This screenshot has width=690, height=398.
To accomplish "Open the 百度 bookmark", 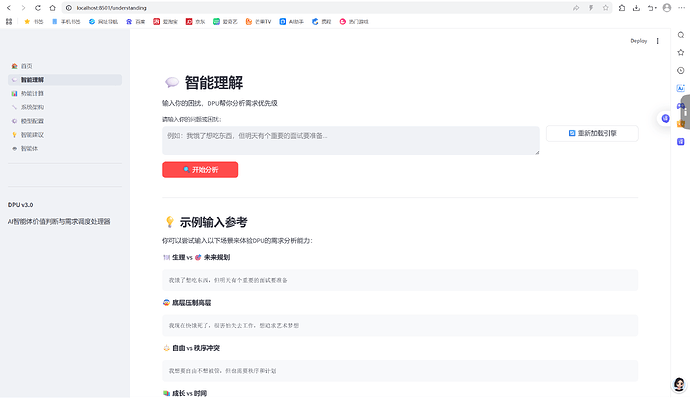I will tap(136, 22).
